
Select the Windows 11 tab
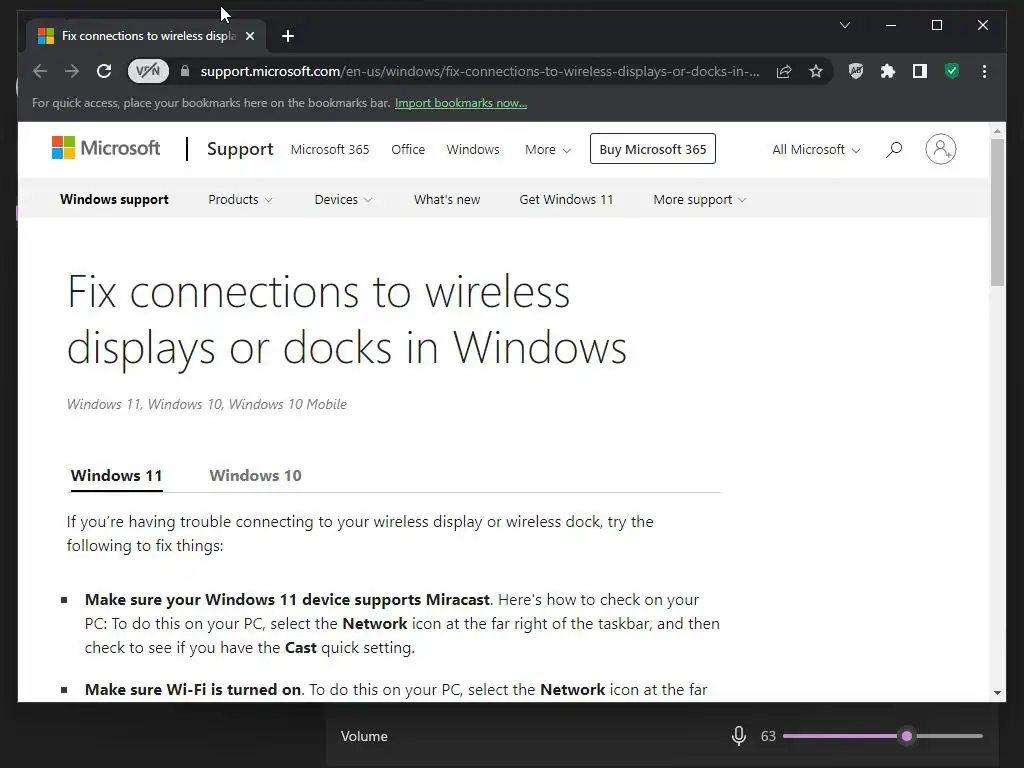coord(116,475)
